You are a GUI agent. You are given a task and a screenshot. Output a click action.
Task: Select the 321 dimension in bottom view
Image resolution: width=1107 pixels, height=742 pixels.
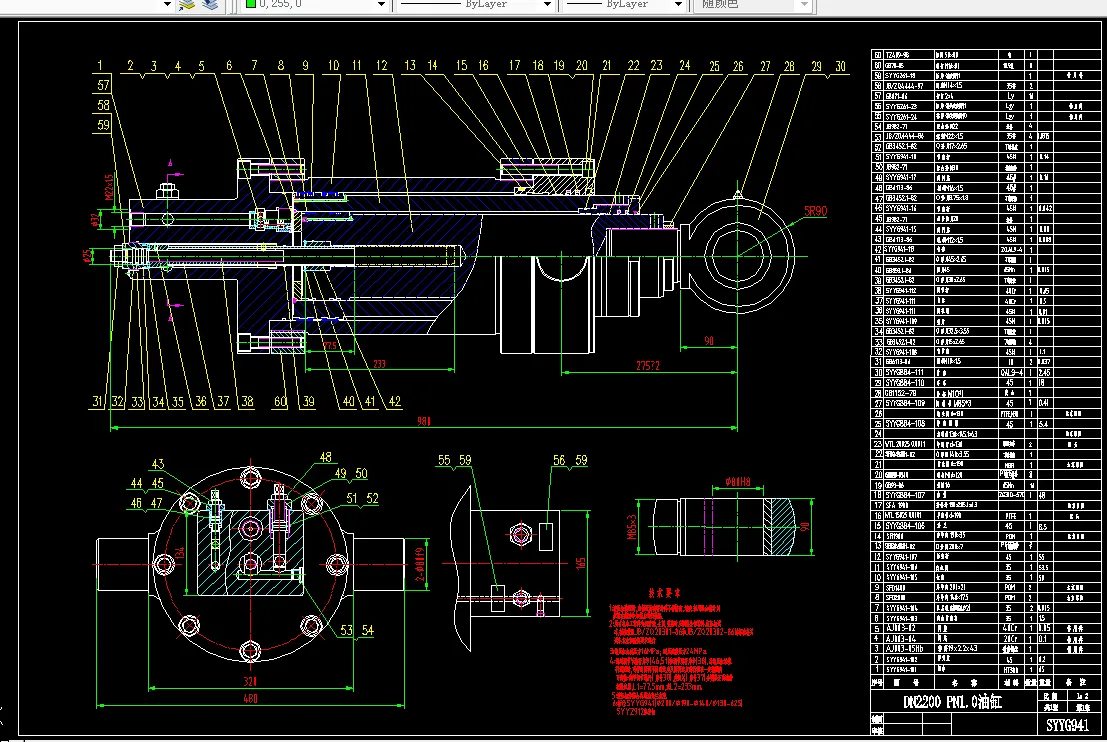pyautogui.click(x=250, y=681)
